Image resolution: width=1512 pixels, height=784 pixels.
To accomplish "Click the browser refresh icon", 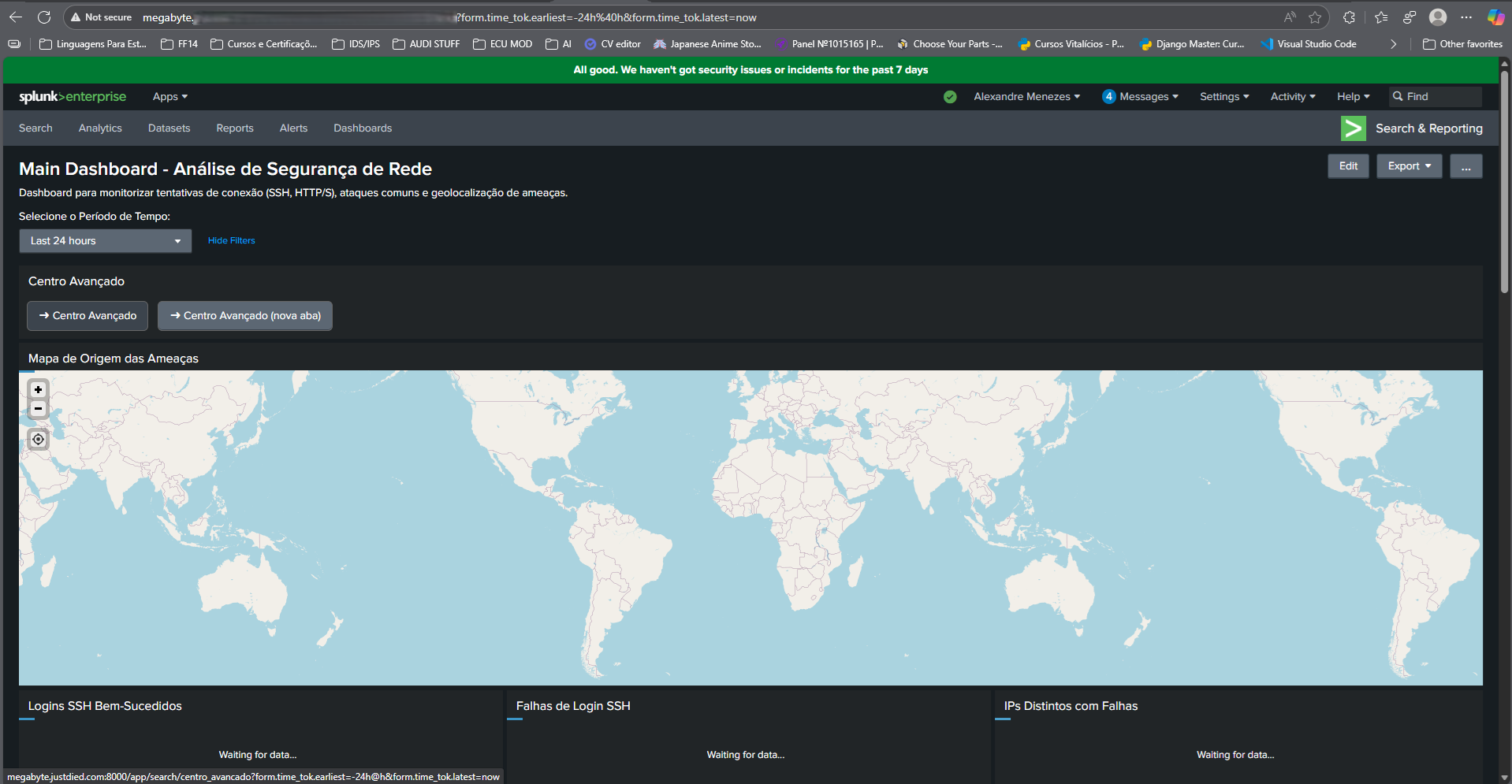I will point(45,17).
